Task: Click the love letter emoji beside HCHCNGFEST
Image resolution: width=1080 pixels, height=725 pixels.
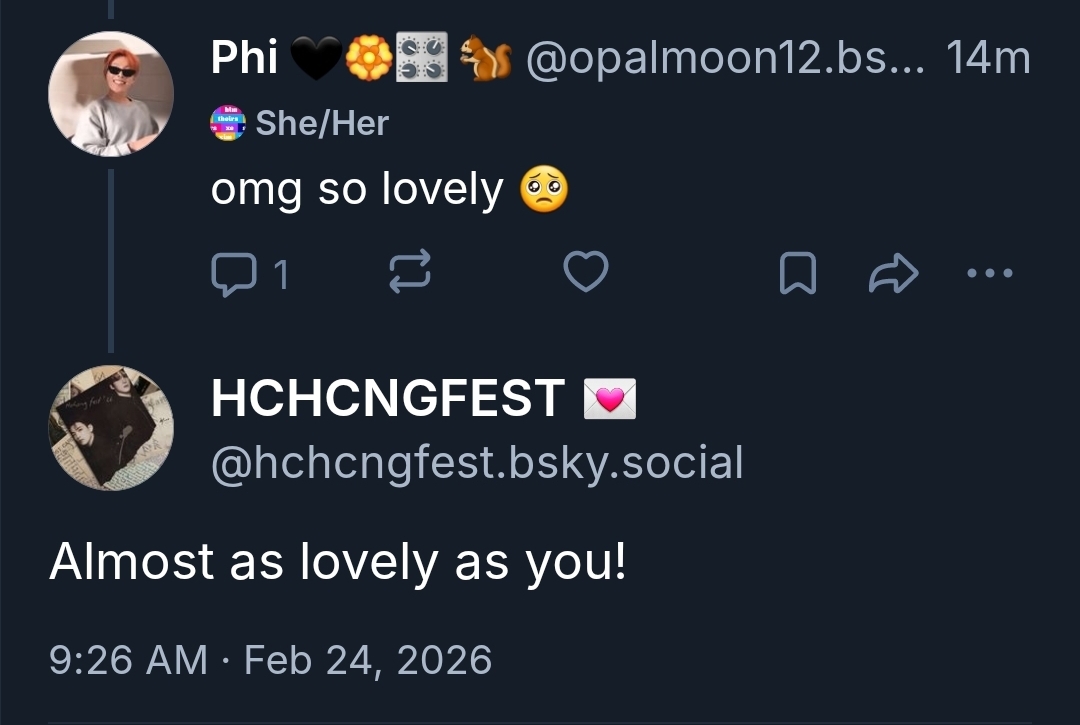Action: click(x=610, y=401)
